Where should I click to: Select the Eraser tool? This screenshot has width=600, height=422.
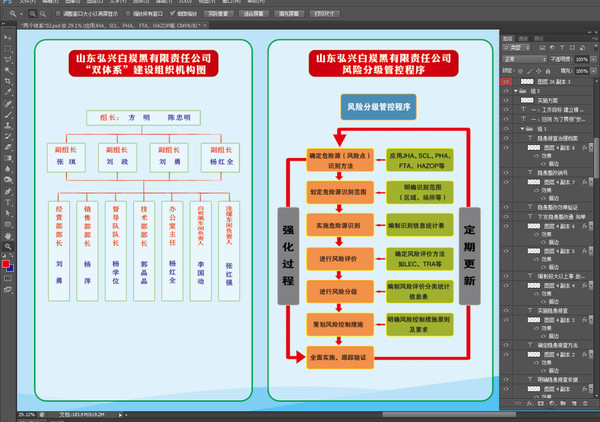[x=8, y=147]
